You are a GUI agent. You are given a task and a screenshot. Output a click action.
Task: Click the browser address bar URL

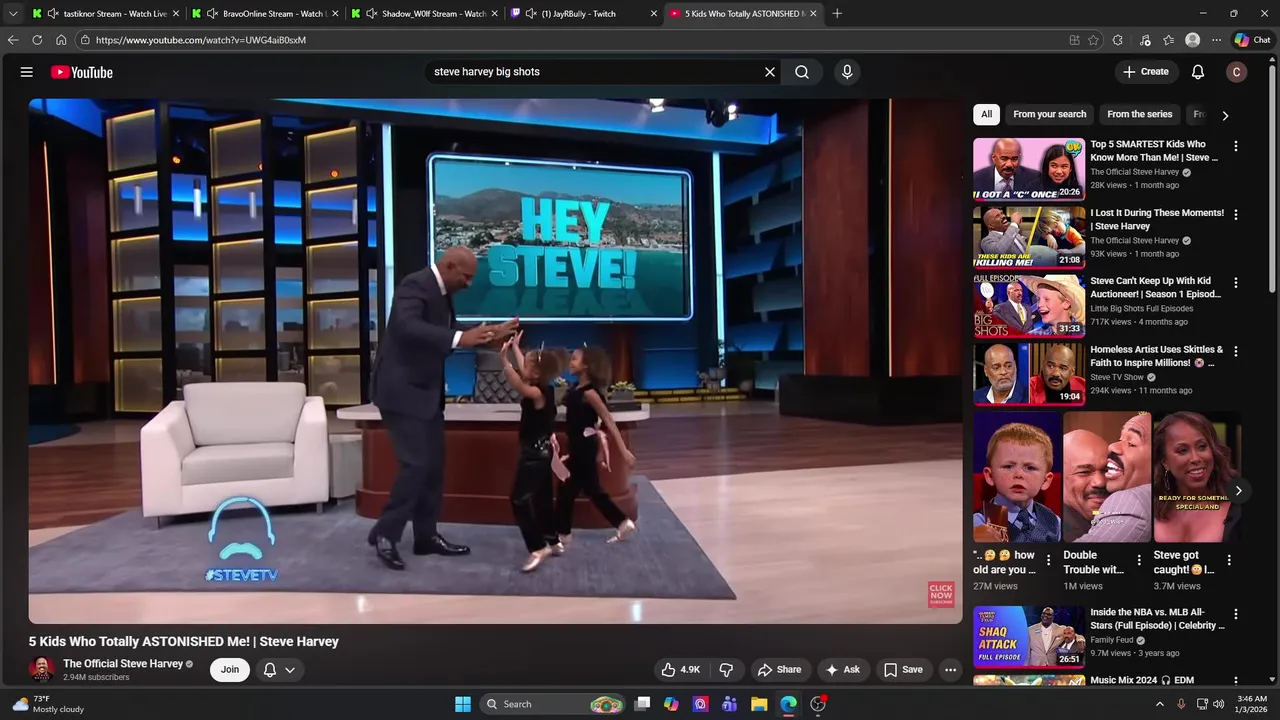200,40
